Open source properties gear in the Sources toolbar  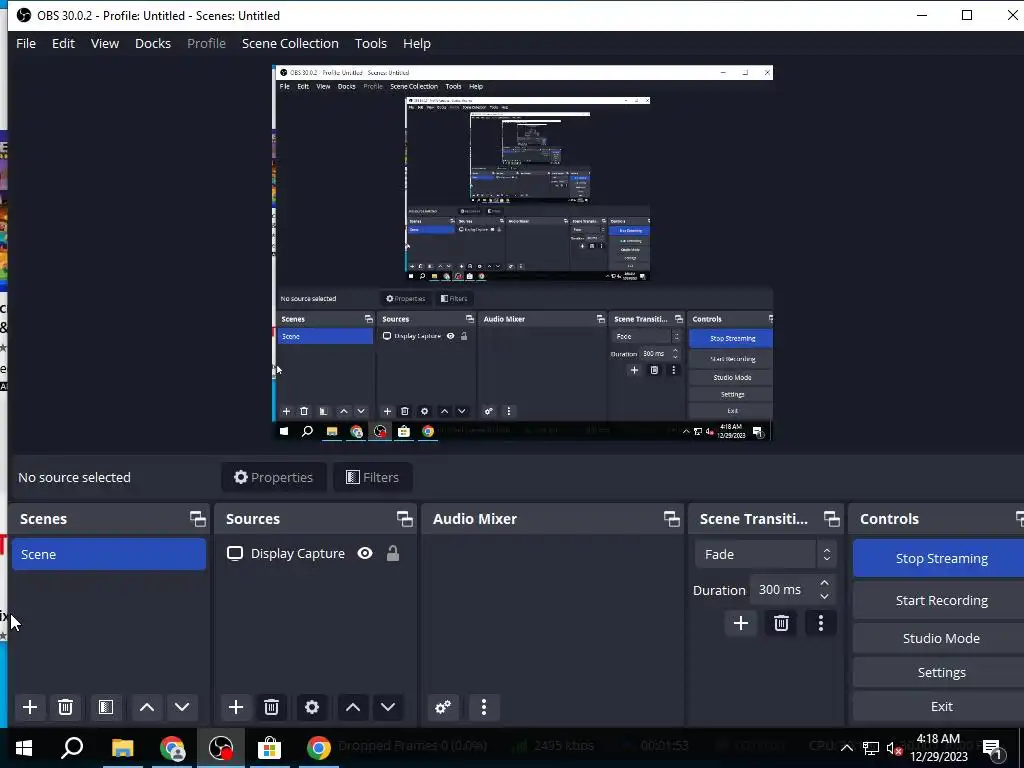[x=312, y=707]
